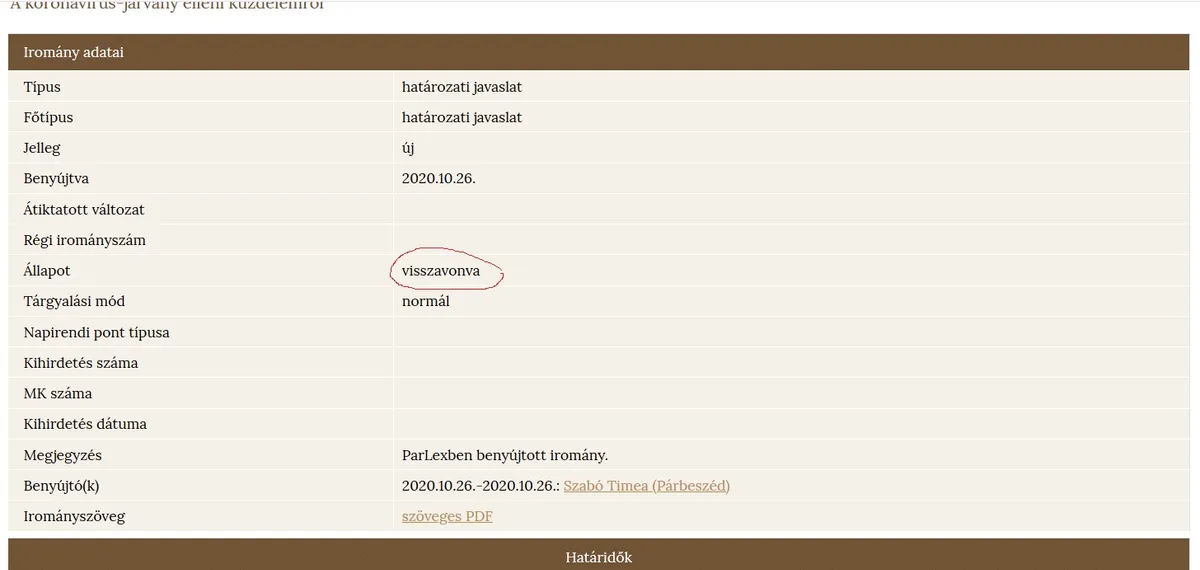Image resolution: width=1200 pixels, height=570 pixels.
Task: Click the normál value for Tárgyalási mód
Action: click(x=425, y=301)
